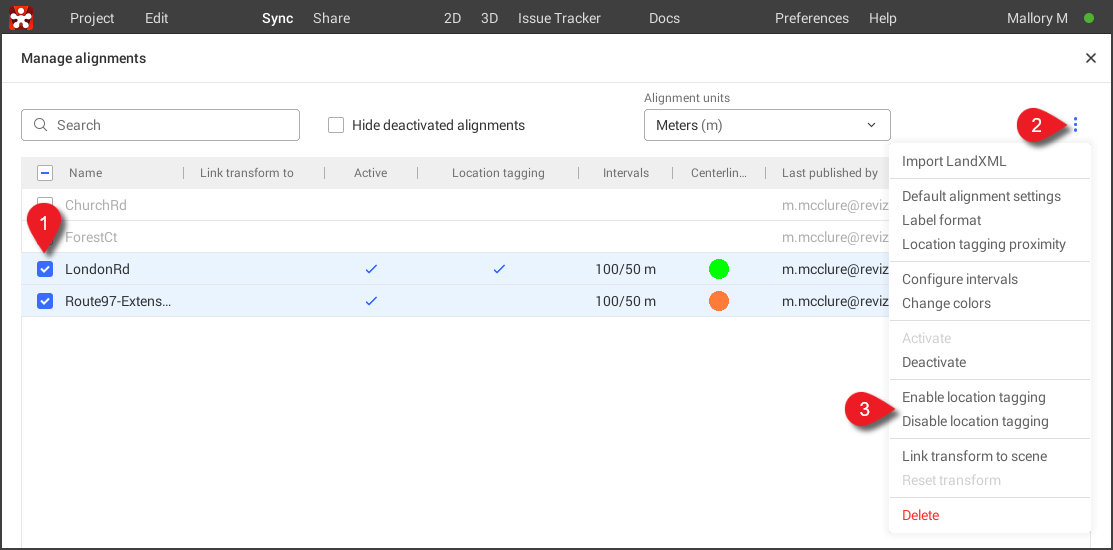Screen dimensions: 1113x550
Task: Toggle Active checkmark for LondonRd
Action: point(371,269)
